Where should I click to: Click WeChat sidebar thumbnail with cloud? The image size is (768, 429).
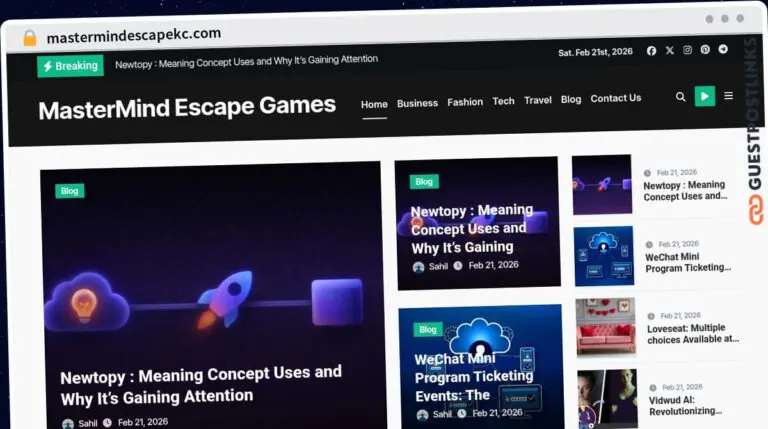tap(604, 256)
